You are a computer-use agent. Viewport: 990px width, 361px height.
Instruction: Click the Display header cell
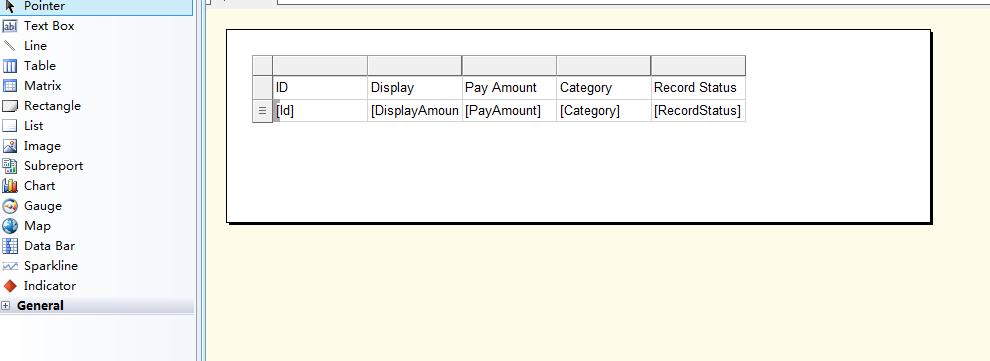coord(415,88)
